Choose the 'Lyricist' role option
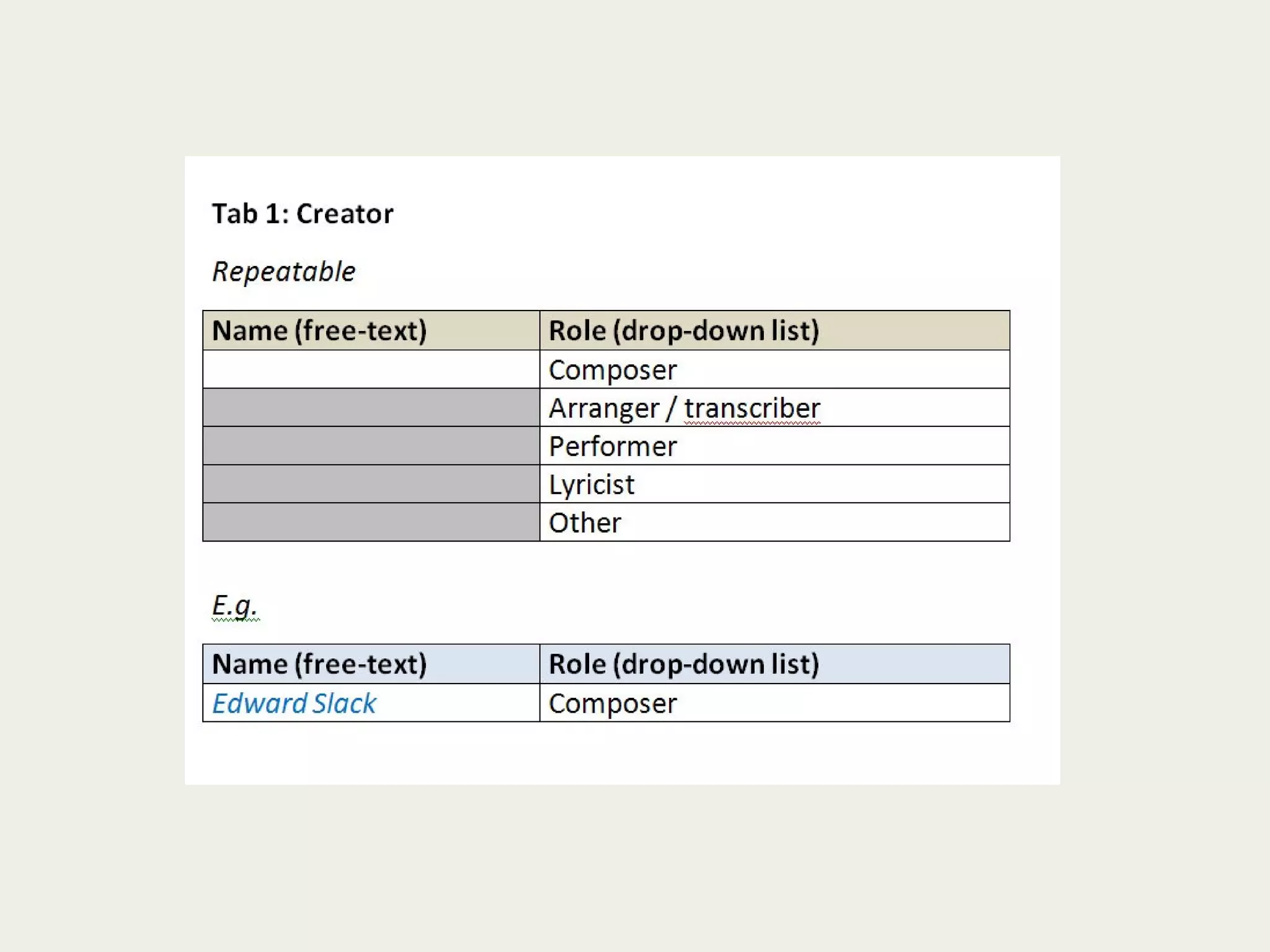The image size is (1270, 952). point(775,484)
